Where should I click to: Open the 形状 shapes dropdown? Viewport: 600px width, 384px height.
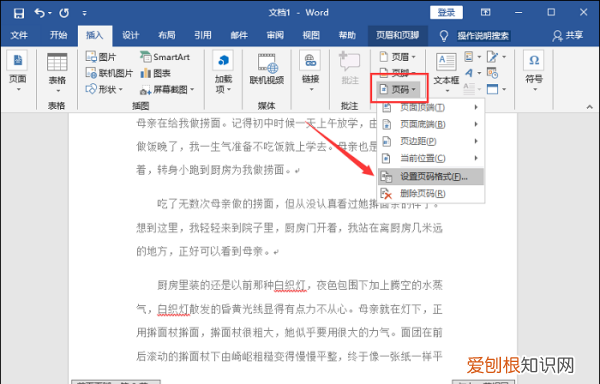tap(104, 89)
